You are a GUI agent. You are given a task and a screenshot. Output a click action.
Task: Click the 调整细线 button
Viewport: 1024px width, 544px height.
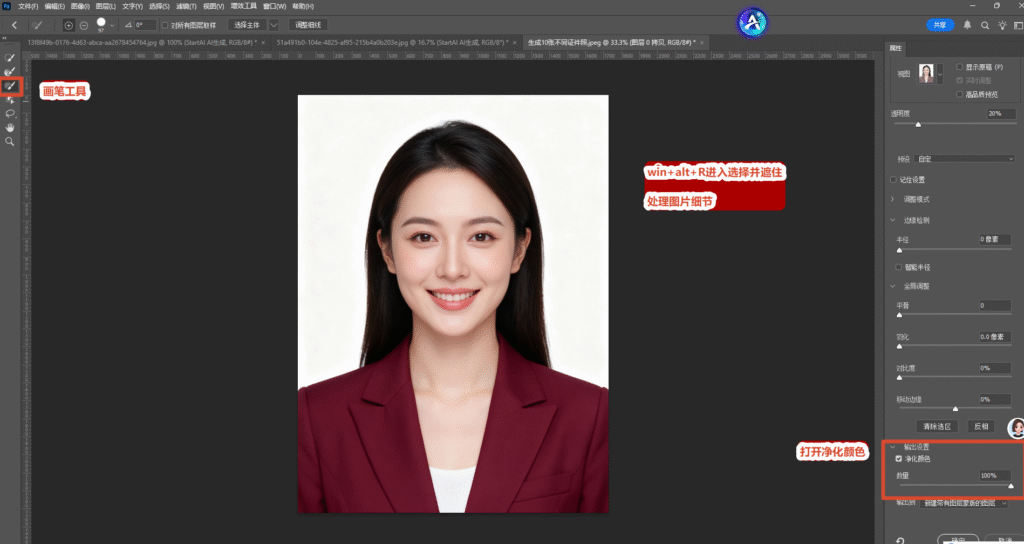(308, 25)
